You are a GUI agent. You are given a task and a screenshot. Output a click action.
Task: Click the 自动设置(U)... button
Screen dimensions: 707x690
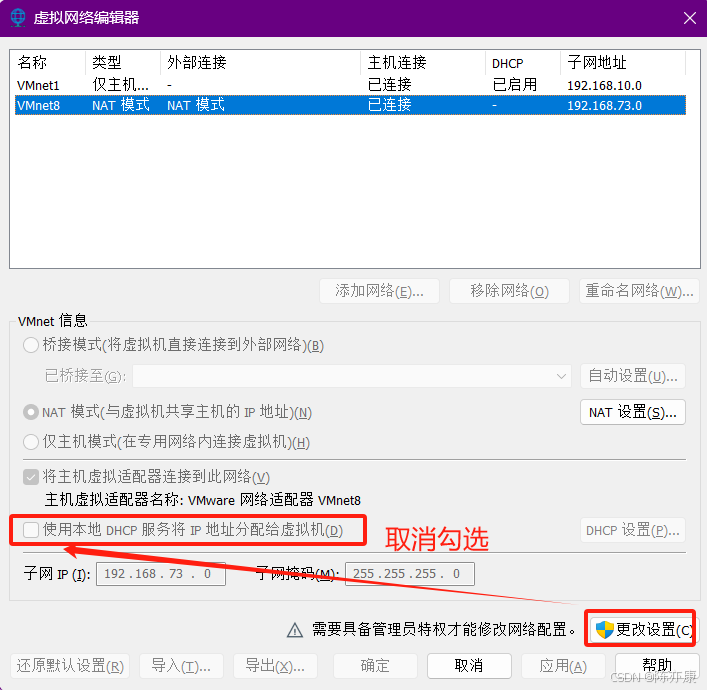[x=633, y=376]
